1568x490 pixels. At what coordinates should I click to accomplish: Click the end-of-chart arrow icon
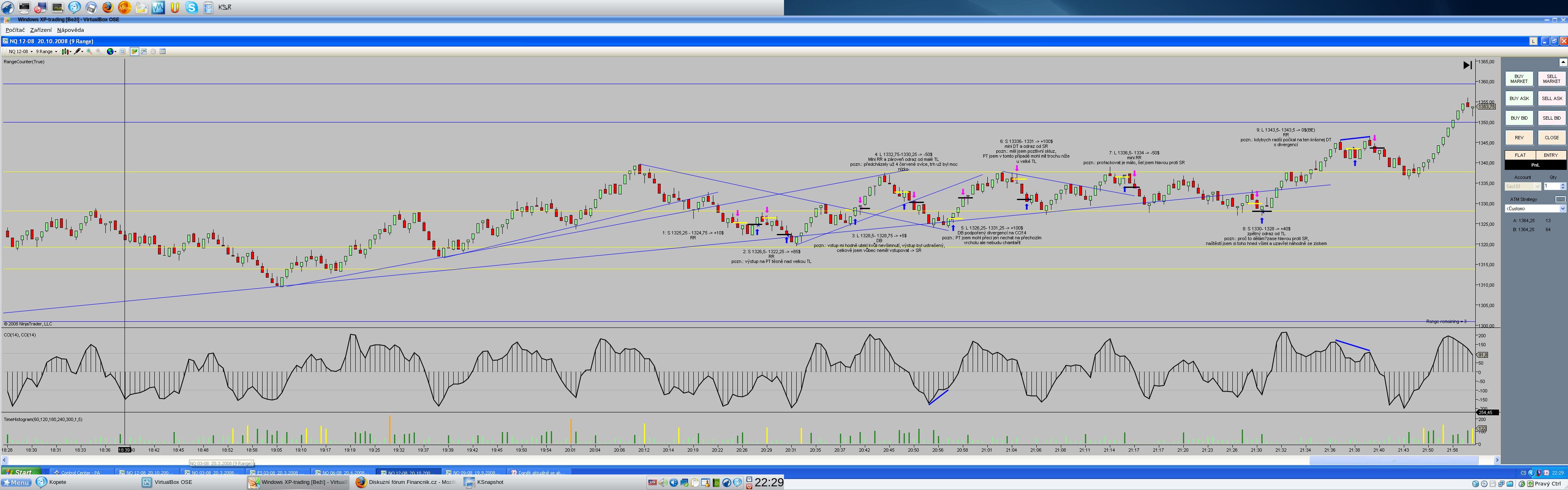[x=1467, y=65]
